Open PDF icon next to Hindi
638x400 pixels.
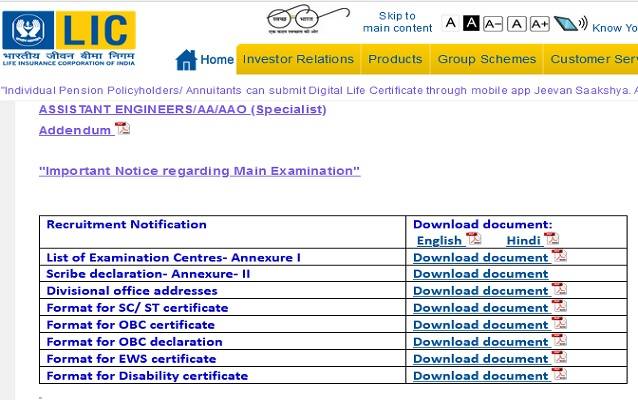(551, 238)
